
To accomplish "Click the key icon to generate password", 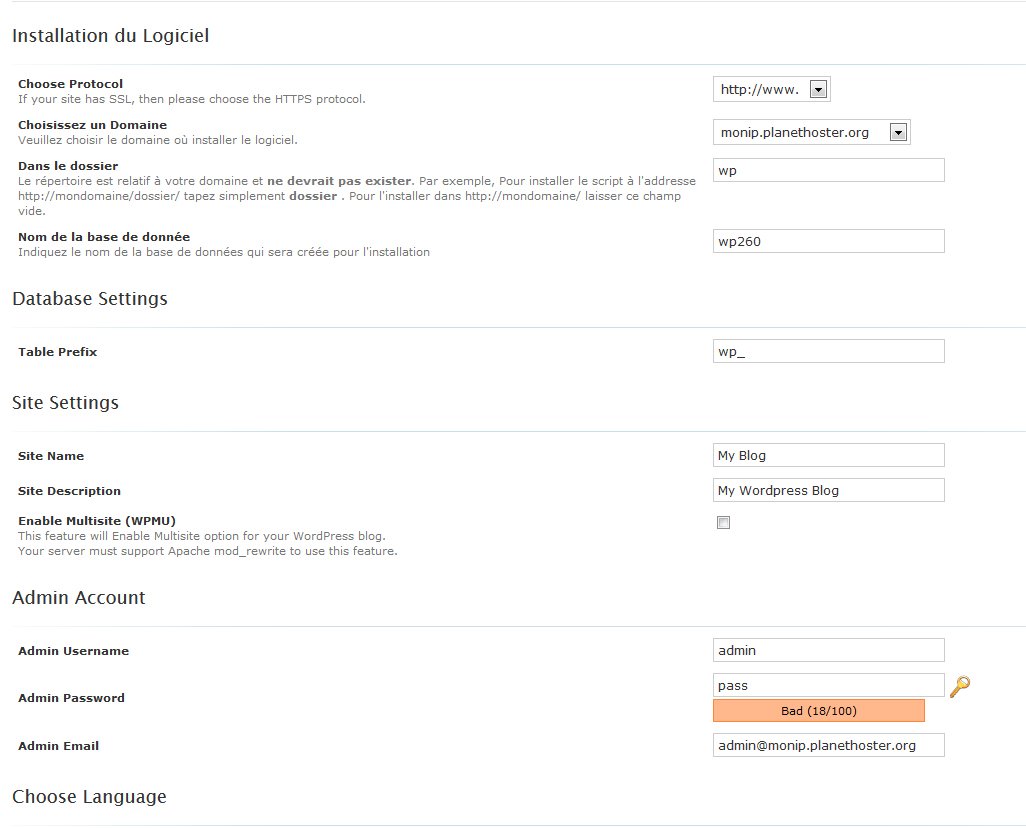I will pos(959,687).
